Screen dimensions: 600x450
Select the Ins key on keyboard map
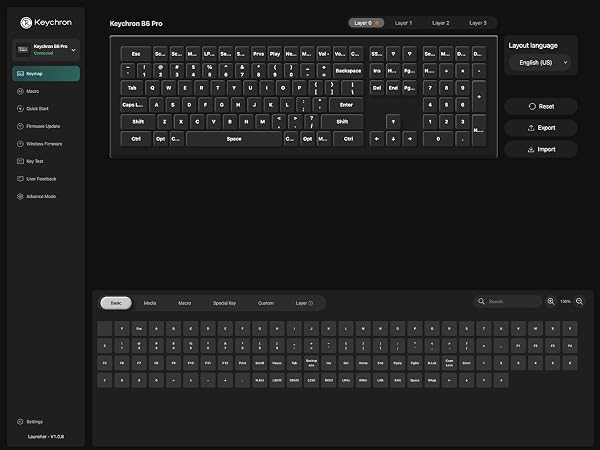coord(377,71)
